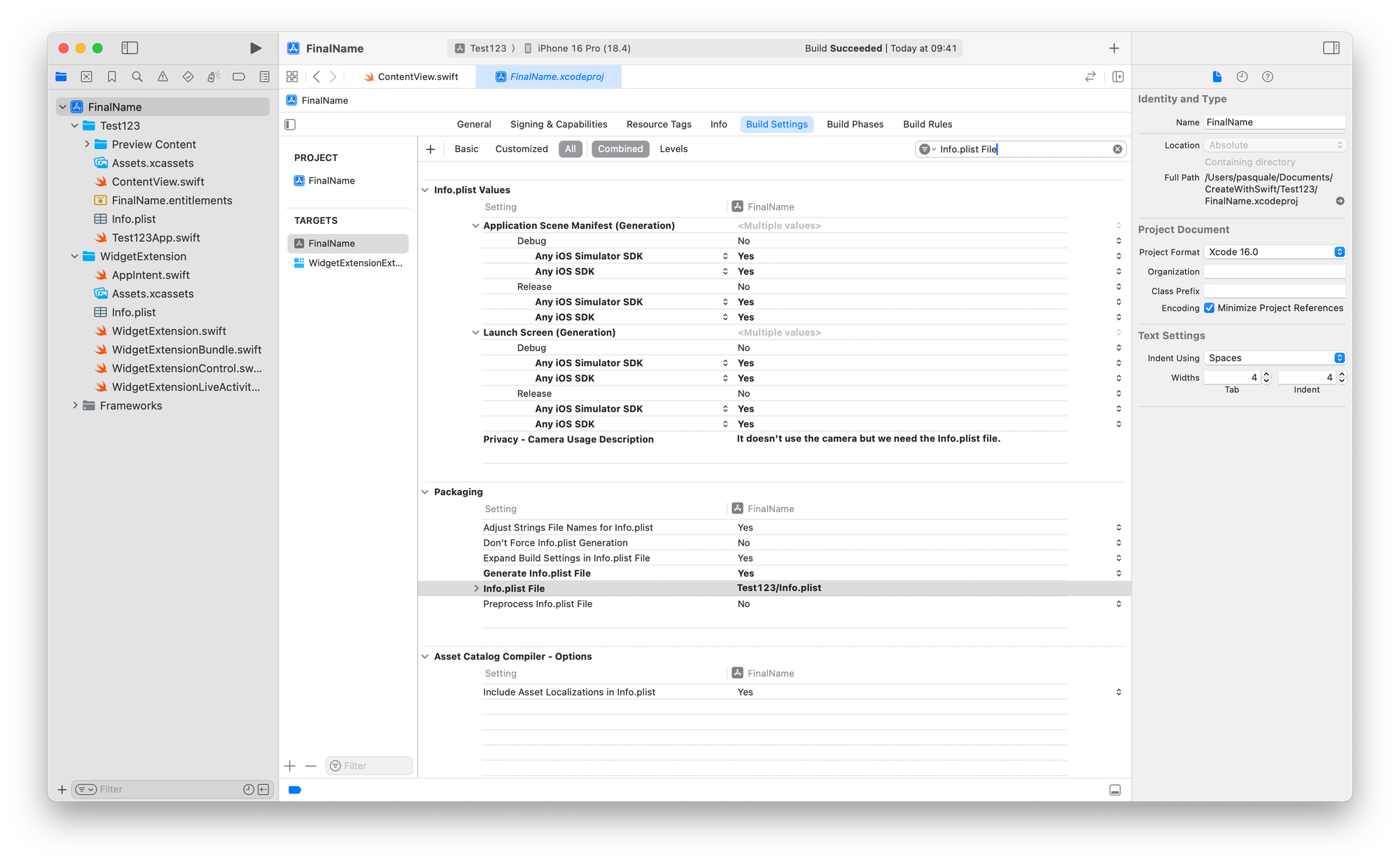Viewport: 1400px width, 864px height.
Task: Open the Issue navigator warning icon
Action: point(162,77)
